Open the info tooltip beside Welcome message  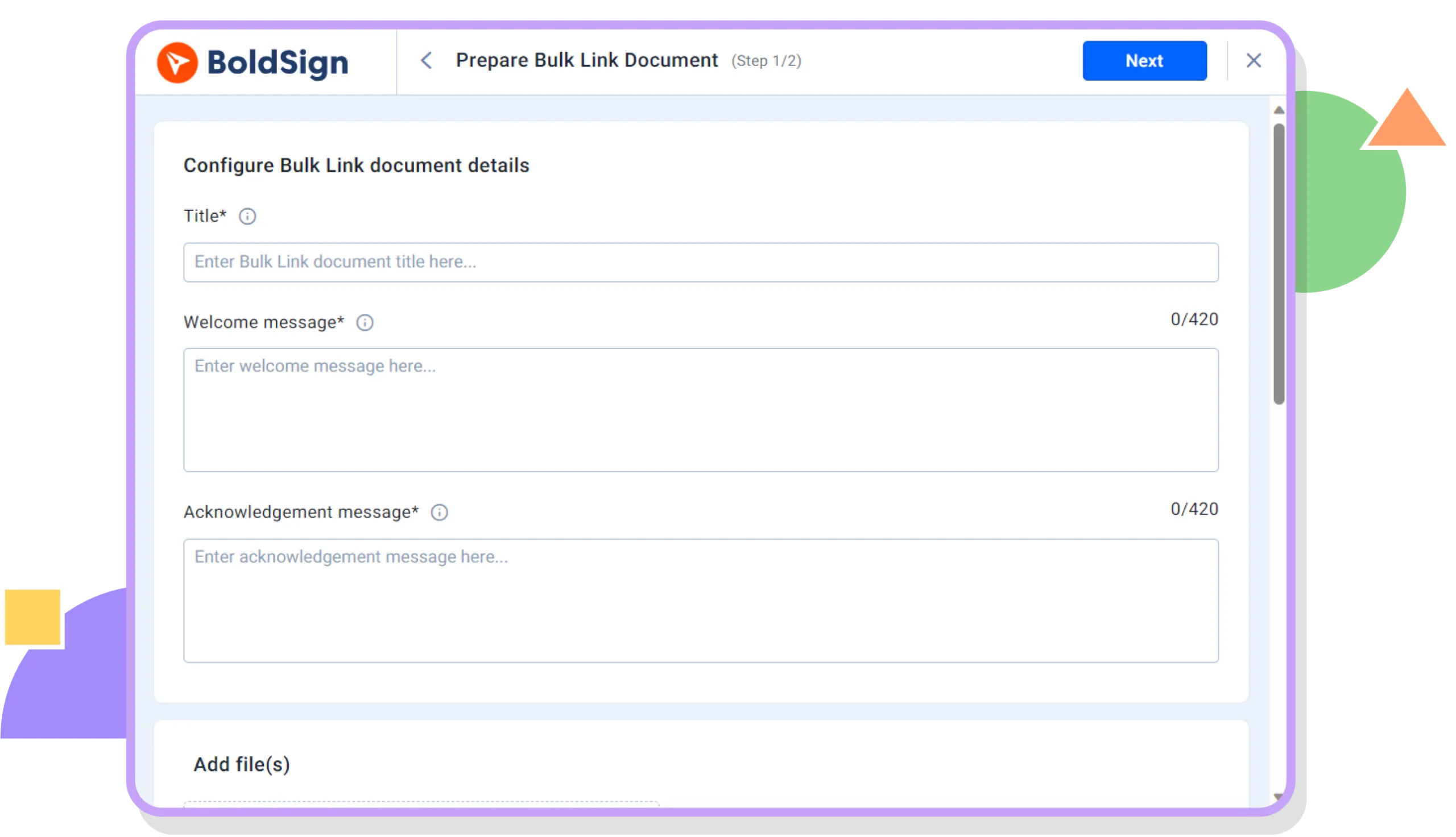(x=366, y=322)
